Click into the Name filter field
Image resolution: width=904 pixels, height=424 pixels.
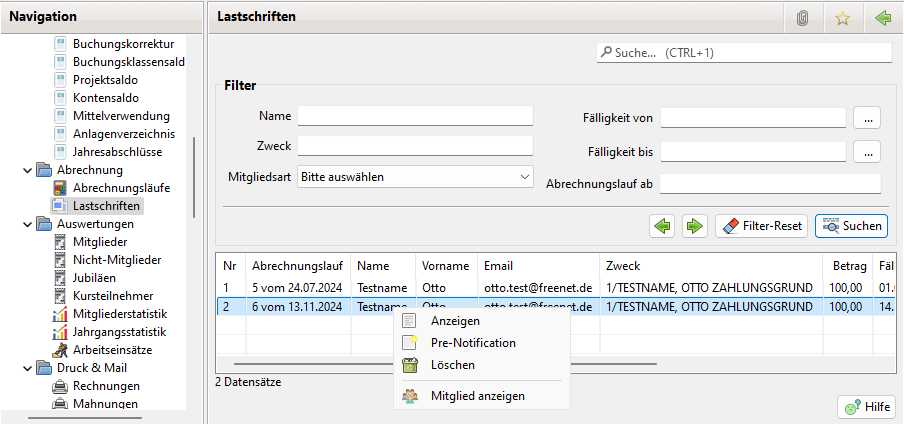click(x=415, y=116)
